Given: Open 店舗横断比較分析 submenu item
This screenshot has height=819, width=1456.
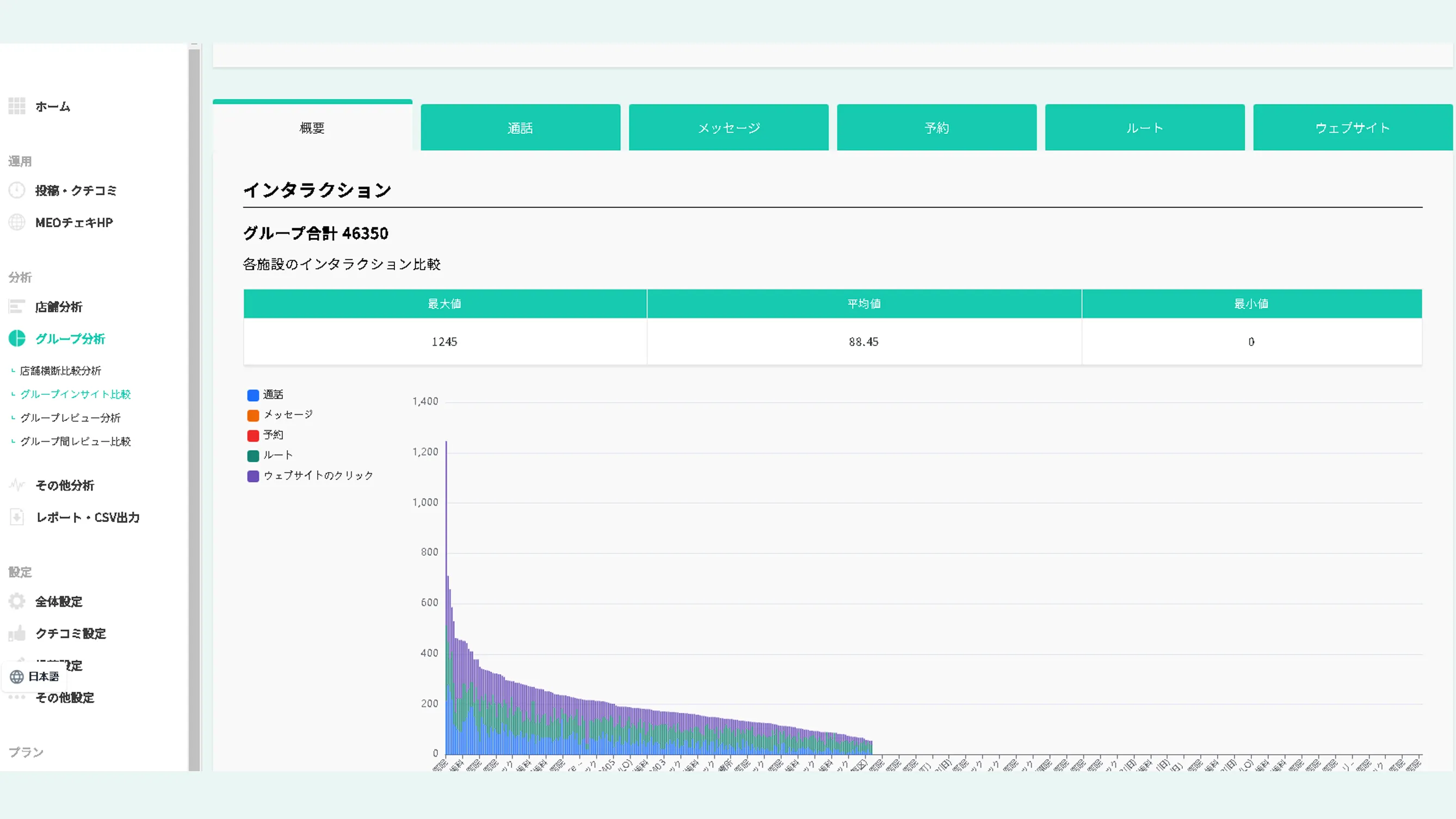Looking at the screenshot, I should click(60, 371).
